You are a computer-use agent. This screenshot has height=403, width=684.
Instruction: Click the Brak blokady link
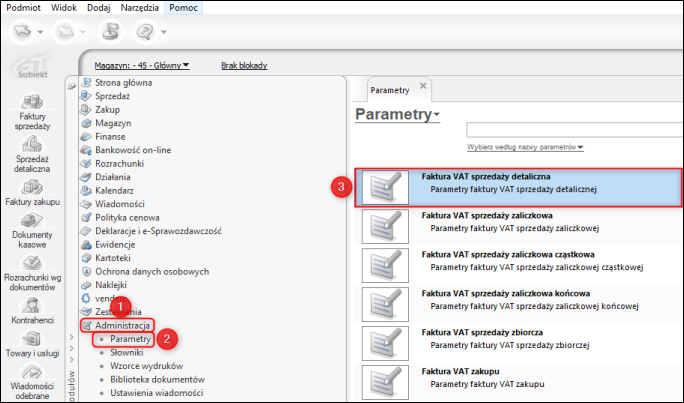coord(244,65)
